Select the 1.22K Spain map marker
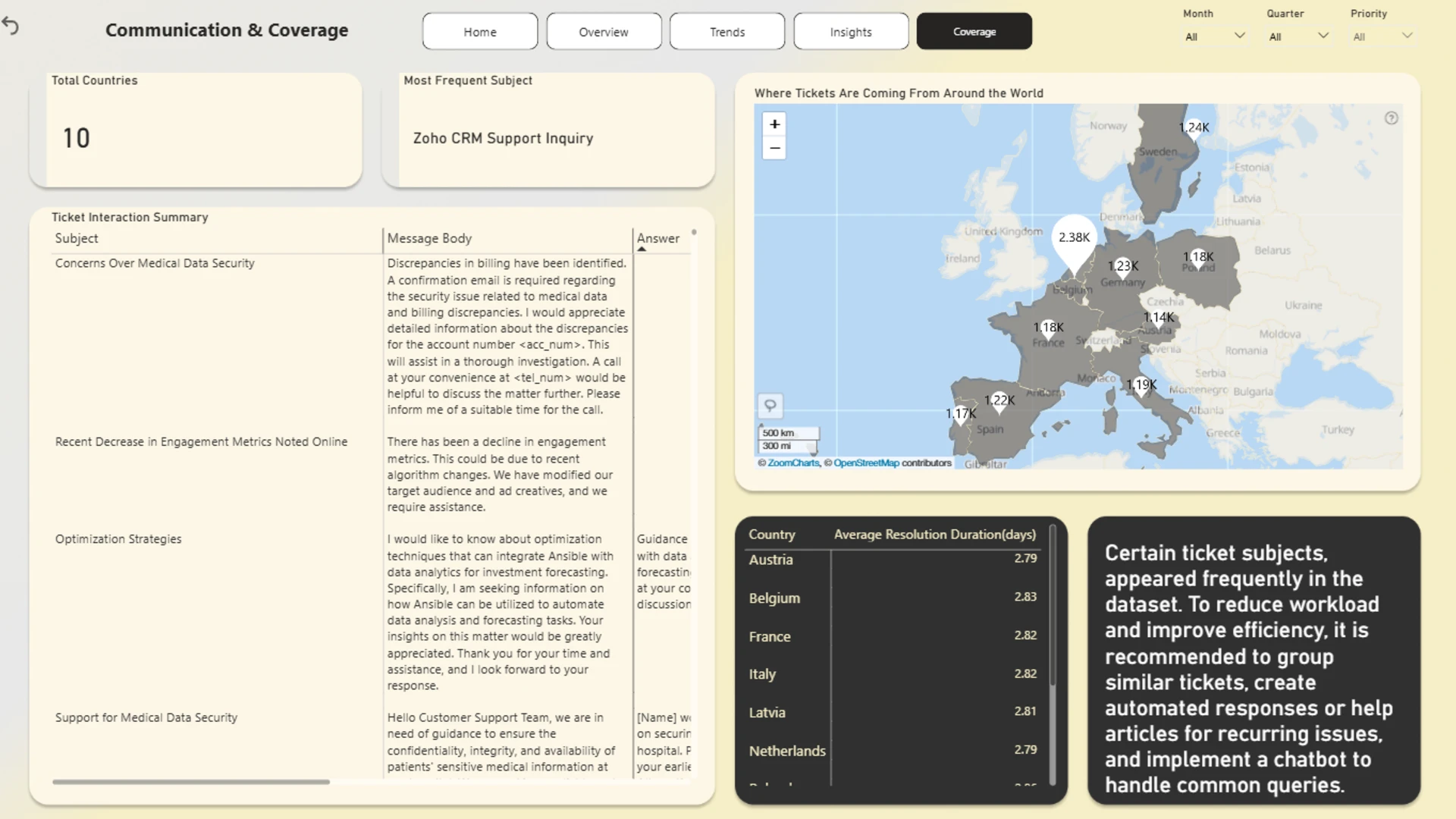1456x819 pixels. (999, 400)
